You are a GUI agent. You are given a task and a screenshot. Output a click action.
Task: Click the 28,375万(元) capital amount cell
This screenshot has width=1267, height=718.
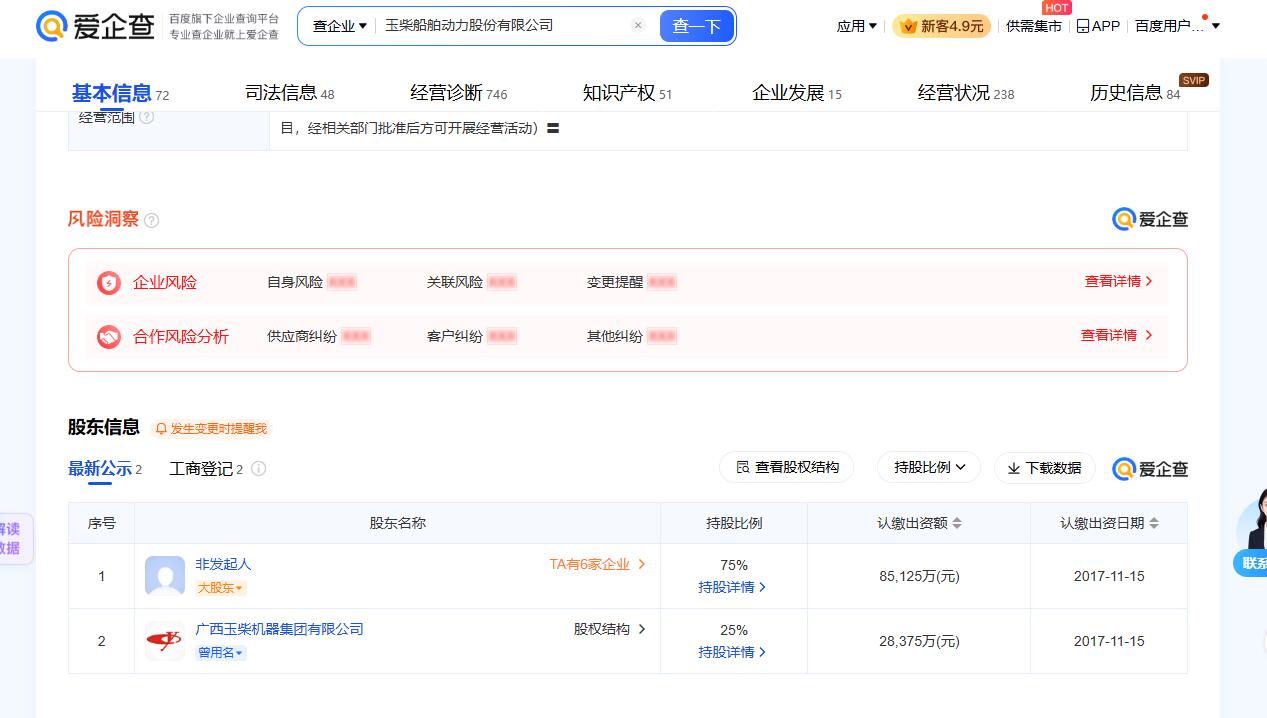tap(919, 641)
